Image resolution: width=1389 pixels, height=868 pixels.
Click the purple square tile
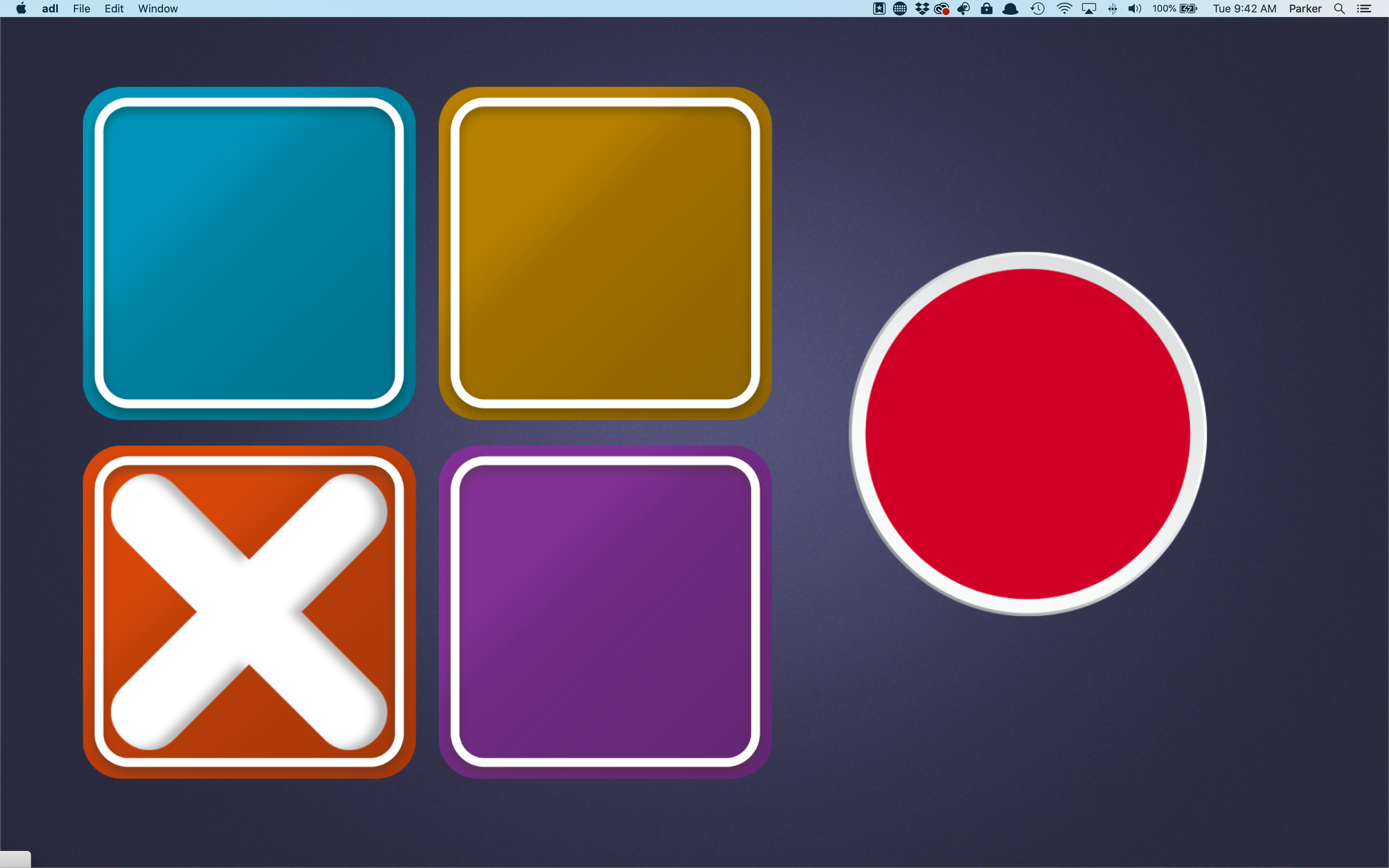click(x=605, y=612)
